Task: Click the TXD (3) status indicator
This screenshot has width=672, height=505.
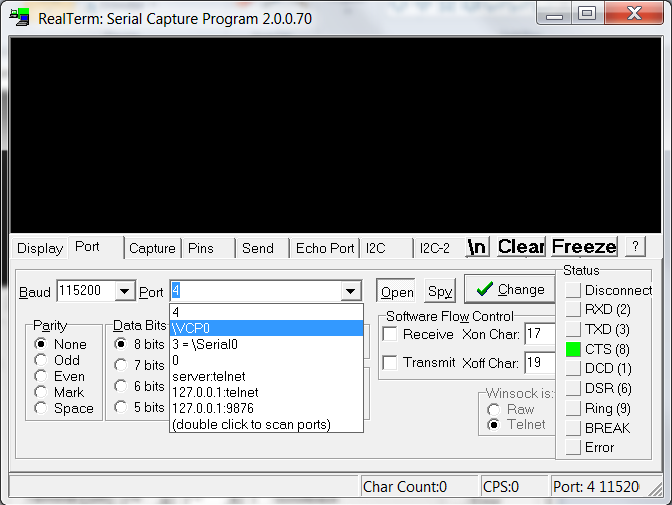Action: point(573,330)
